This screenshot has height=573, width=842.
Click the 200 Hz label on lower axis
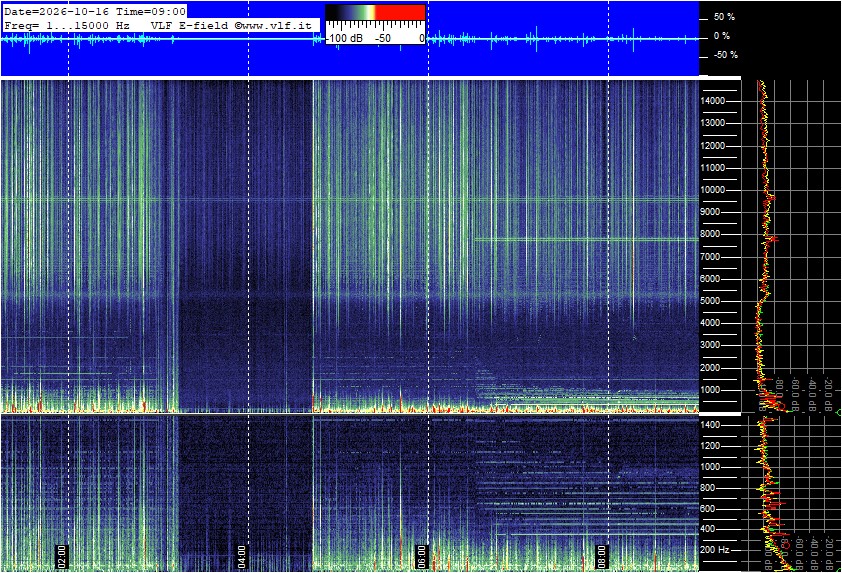point(715,550)
